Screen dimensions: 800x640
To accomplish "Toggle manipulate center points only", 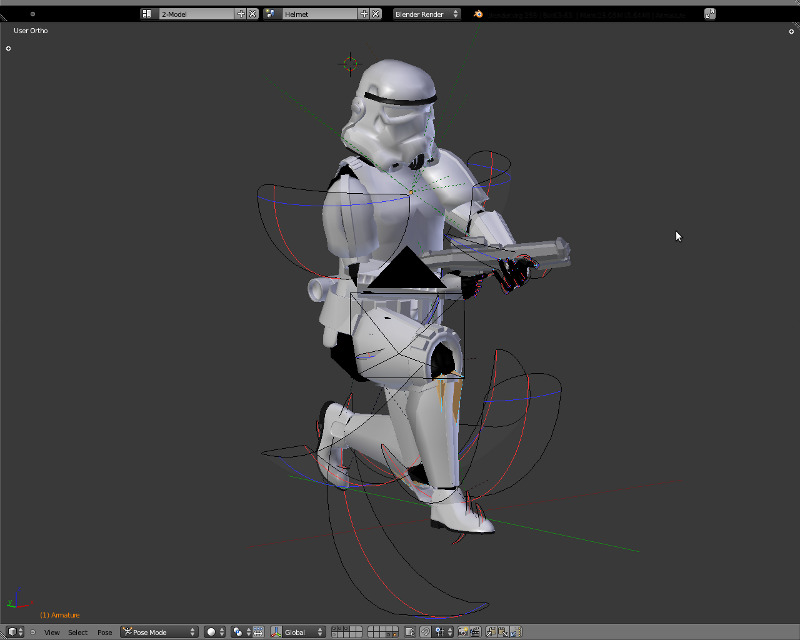I will pos(258,632).
